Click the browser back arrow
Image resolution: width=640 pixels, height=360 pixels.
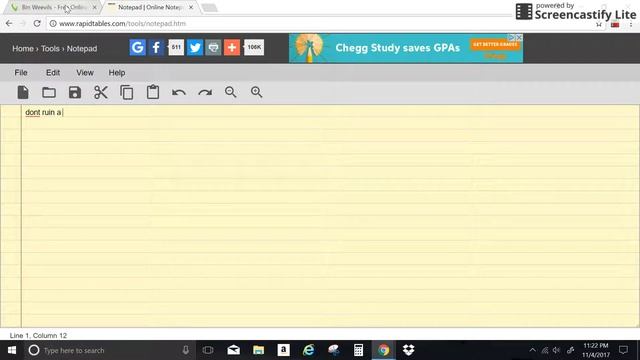9,24
